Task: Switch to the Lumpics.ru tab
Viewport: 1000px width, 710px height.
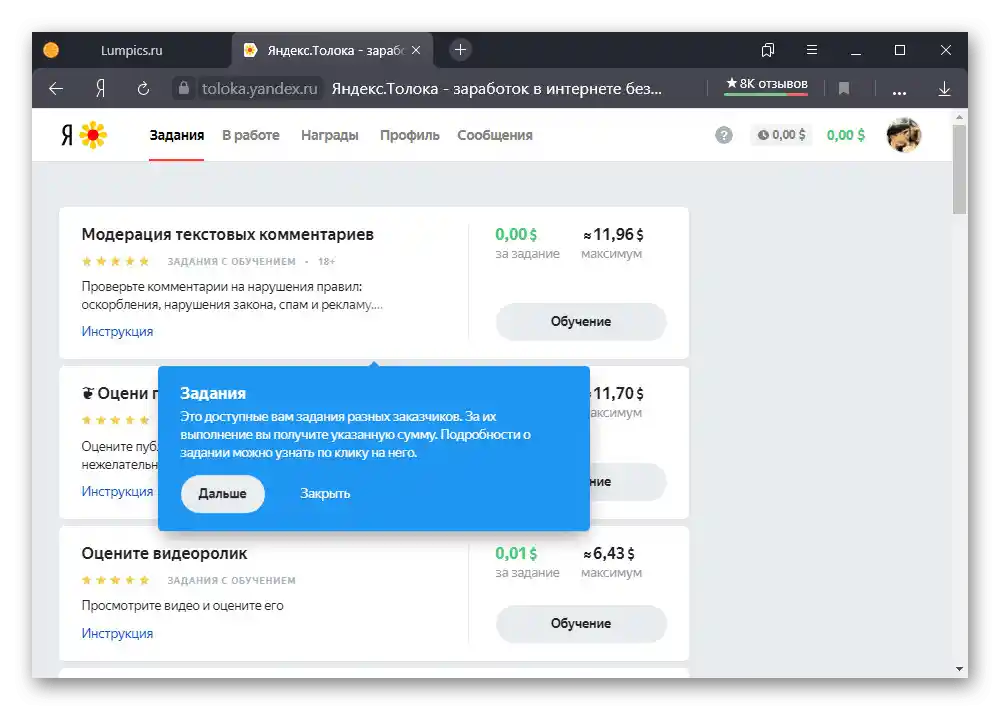Action: (131, 50)
